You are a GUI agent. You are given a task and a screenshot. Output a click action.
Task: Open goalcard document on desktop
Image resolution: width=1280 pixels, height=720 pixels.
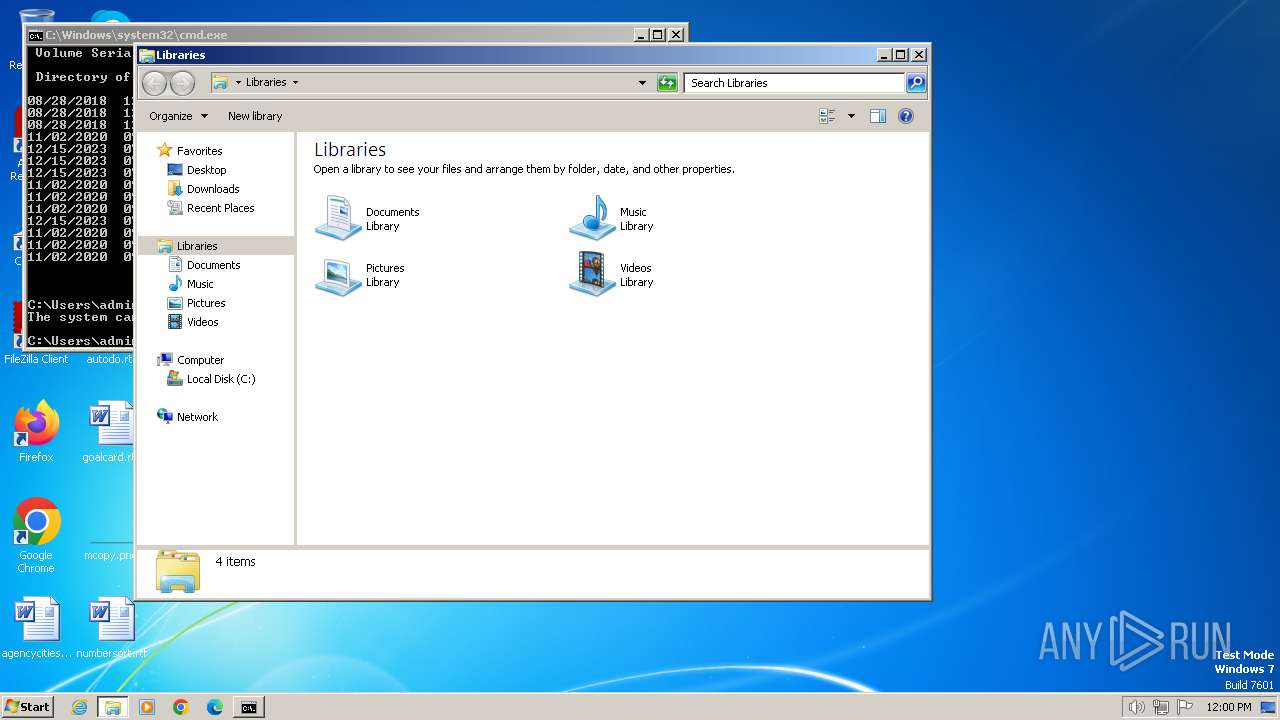(x=110, y=432)
